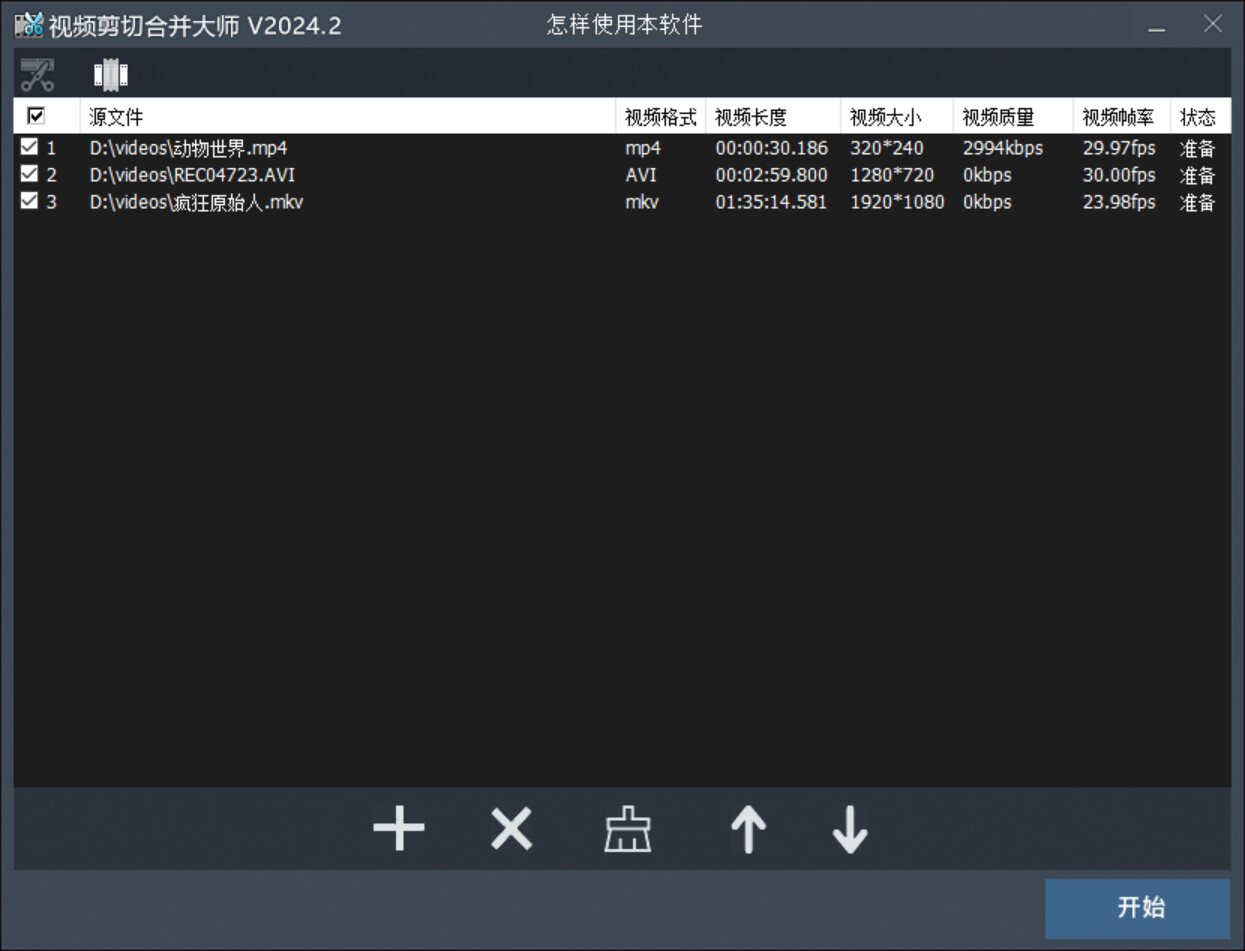Remove selected video using the X icon
The image size is (1245, 951).
click(510, 829)
